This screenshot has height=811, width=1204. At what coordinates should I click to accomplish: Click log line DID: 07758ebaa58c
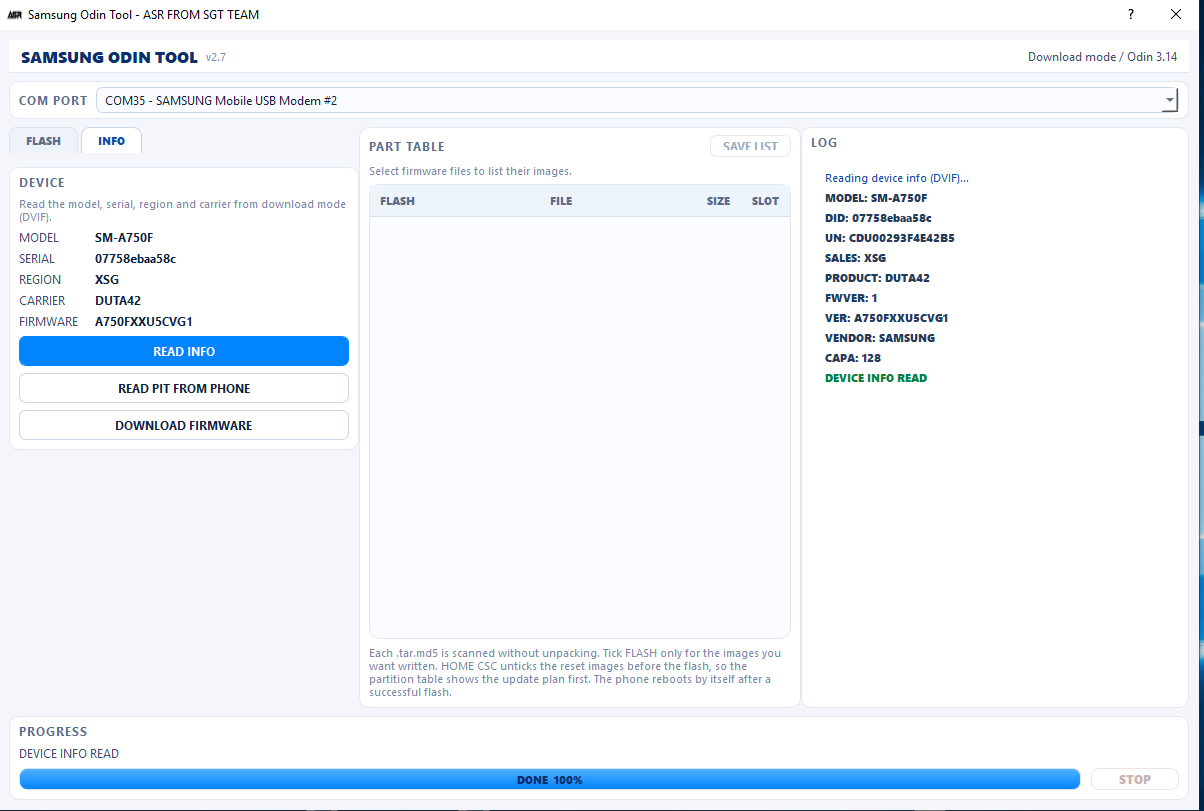tap(878, 218)
